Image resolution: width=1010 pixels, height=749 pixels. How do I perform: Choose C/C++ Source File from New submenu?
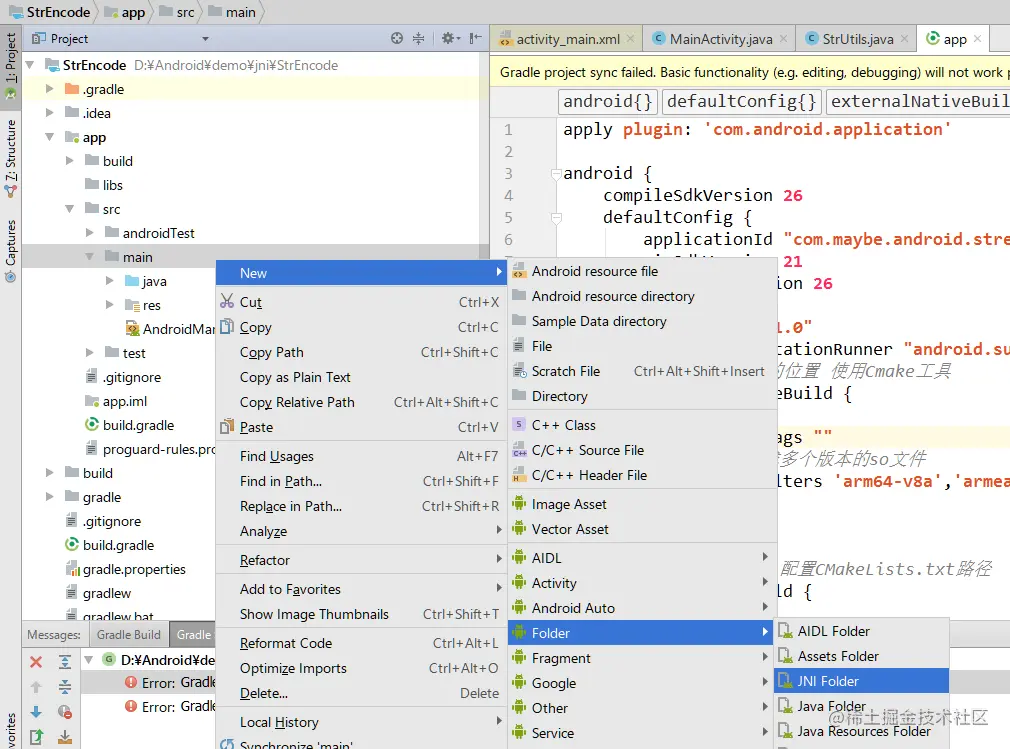(642, 450)
